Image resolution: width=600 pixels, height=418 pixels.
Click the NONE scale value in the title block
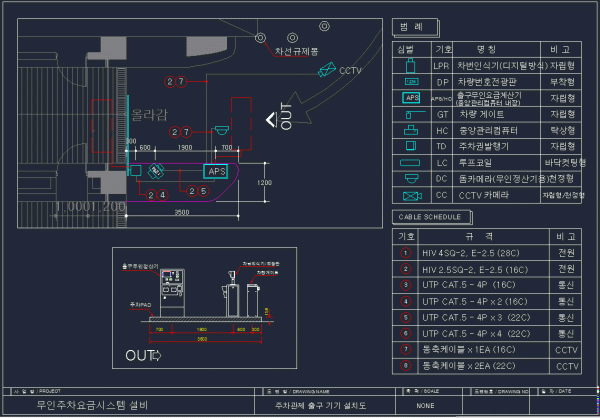(x=425, y=406)
